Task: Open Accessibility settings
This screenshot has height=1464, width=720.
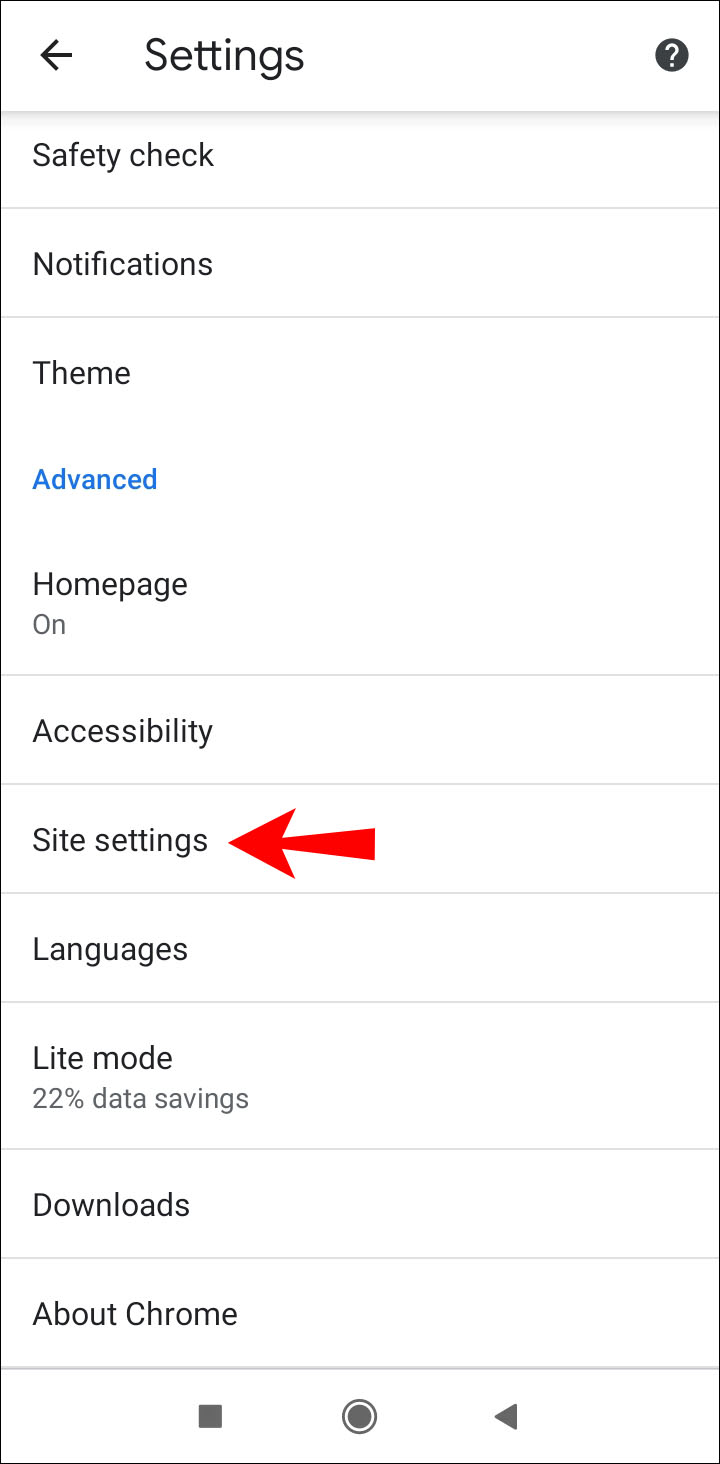Action: tap(360, 731)
